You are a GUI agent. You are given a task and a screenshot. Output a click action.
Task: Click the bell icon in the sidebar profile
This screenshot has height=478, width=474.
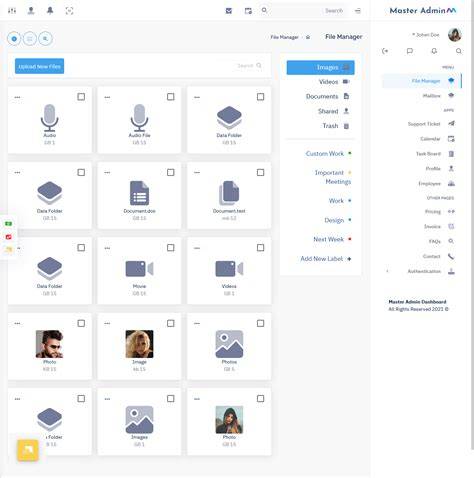click(434, 51)
